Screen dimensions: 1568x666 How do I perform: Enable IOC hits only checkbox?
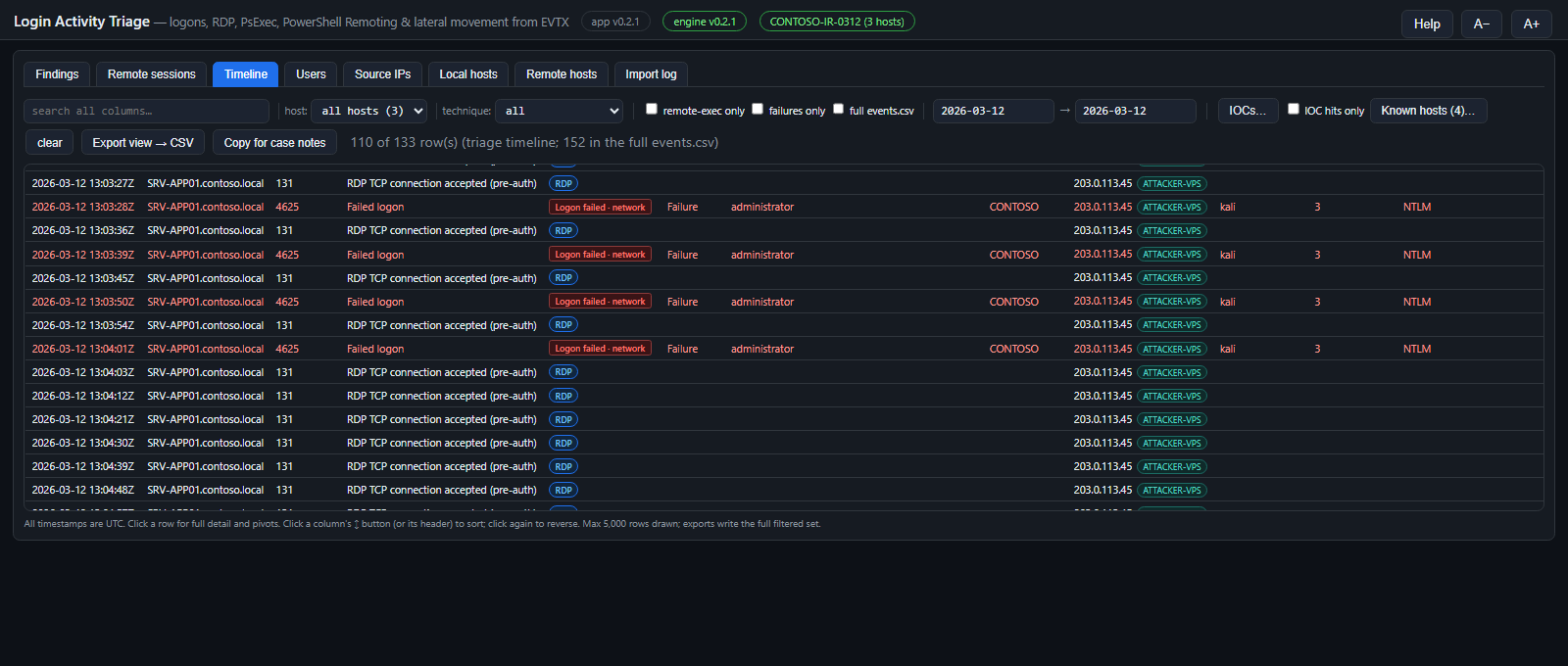coord(1294,109)
